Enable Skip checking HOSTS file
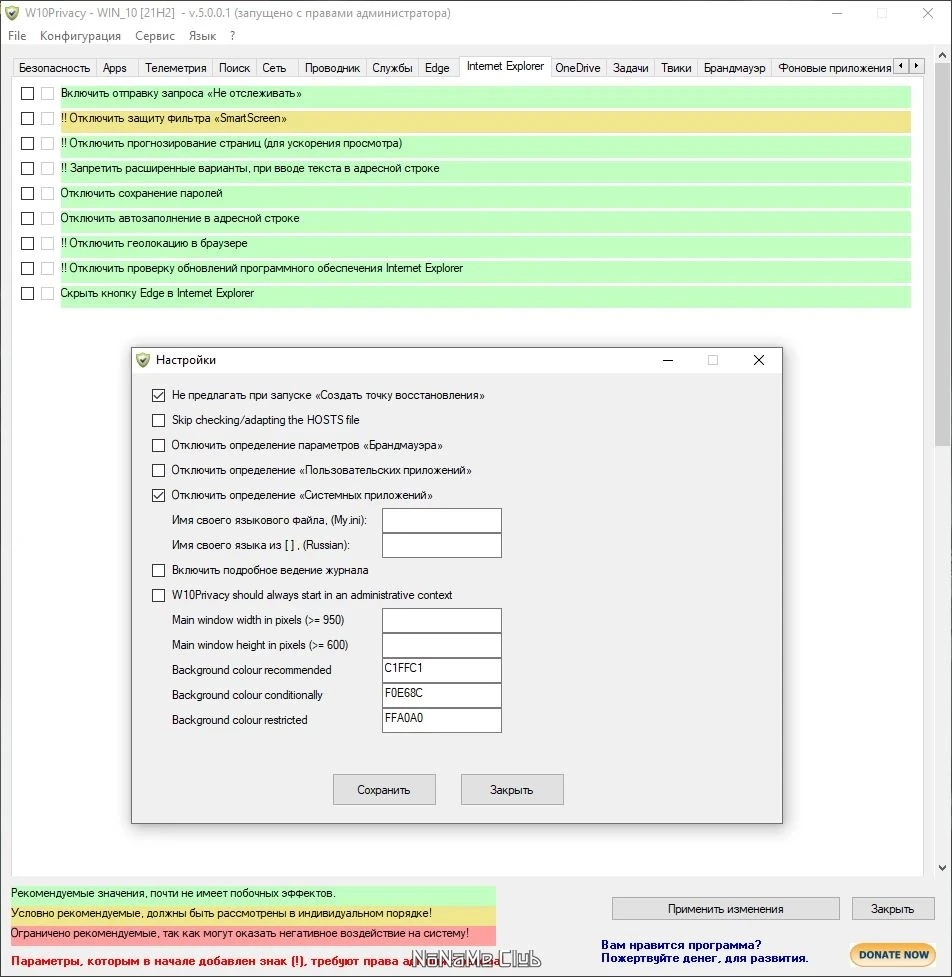The width and height of the screenshot is (952, 977). (158, 420)
